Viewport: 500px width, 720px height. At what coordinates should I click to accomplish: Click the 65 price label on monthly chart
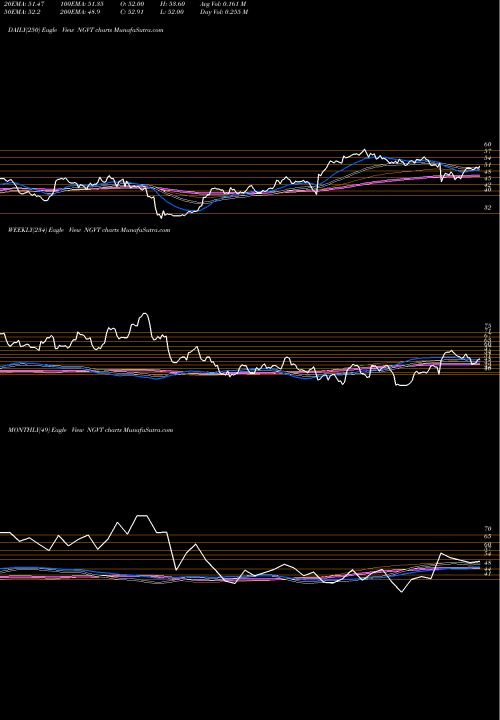coord(488,536)
